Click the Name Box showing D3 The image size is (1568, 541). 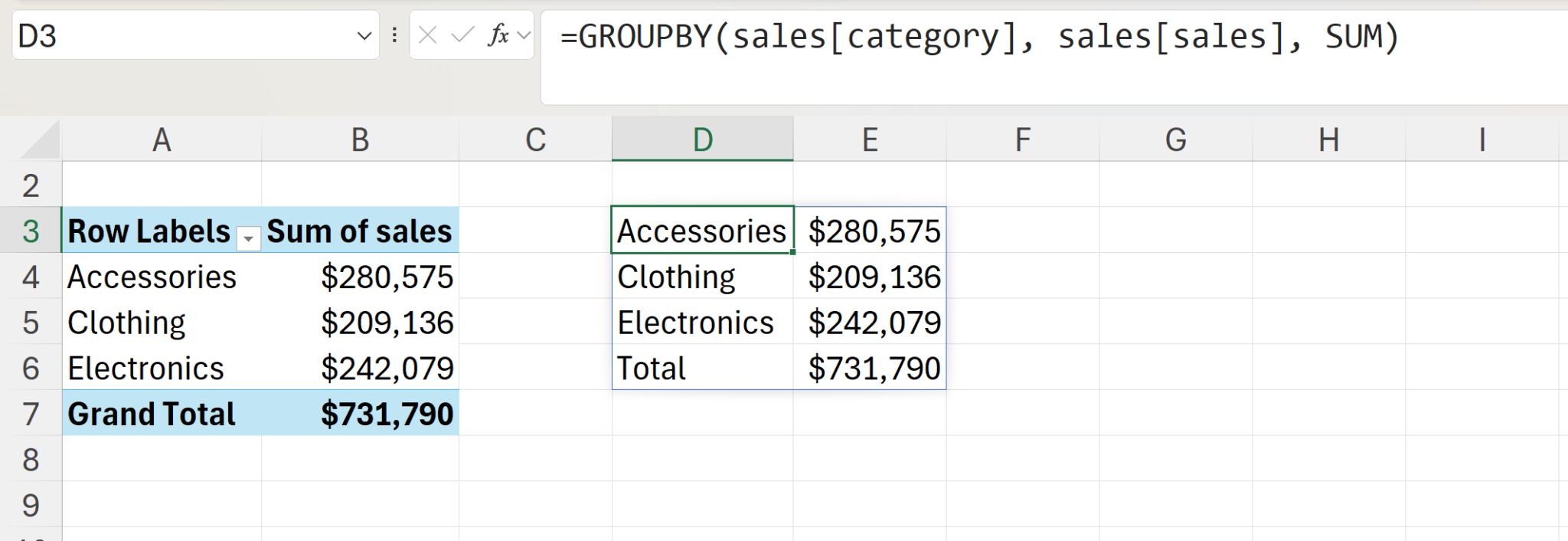pos(184,35)
